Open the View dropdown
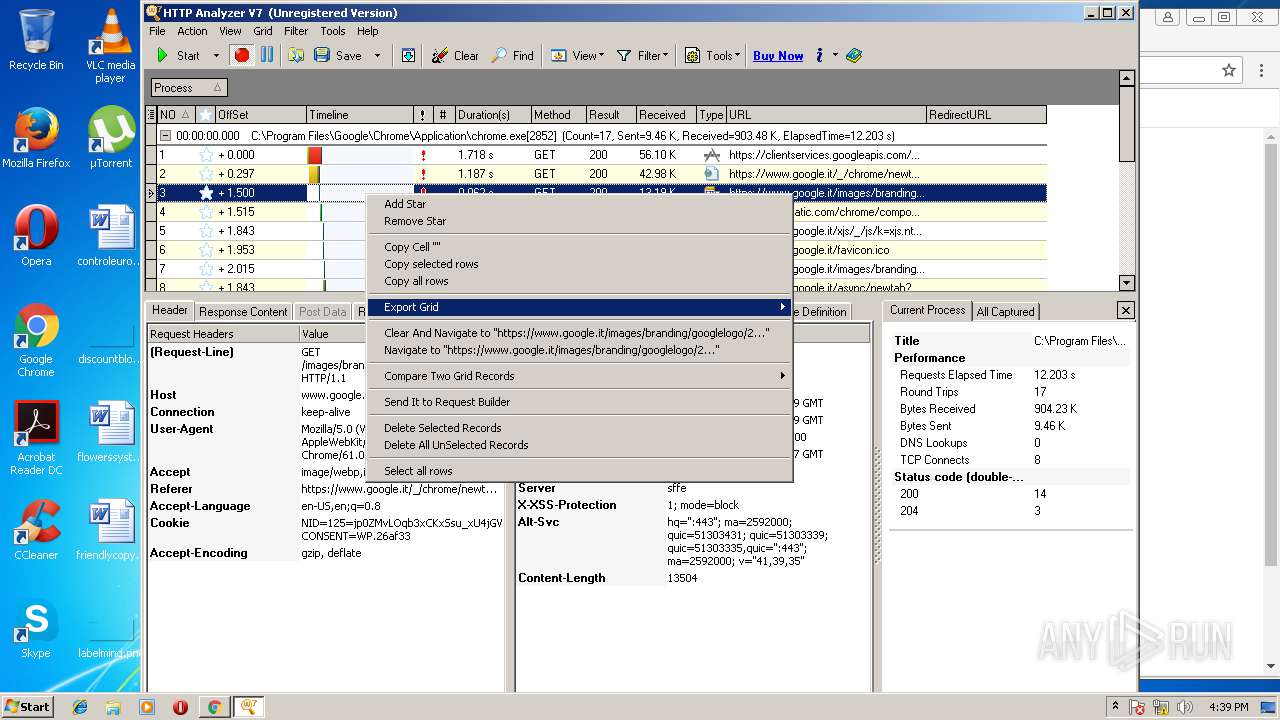 [x=577, y=56]
